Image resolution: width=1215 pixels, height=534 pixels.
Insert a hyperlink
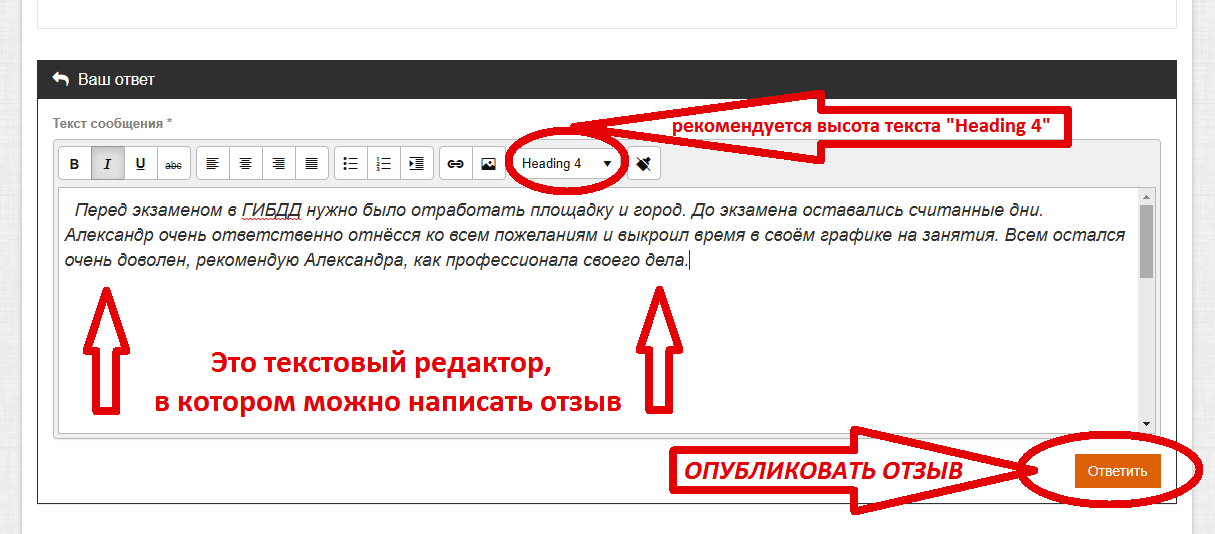click(455, 164)
